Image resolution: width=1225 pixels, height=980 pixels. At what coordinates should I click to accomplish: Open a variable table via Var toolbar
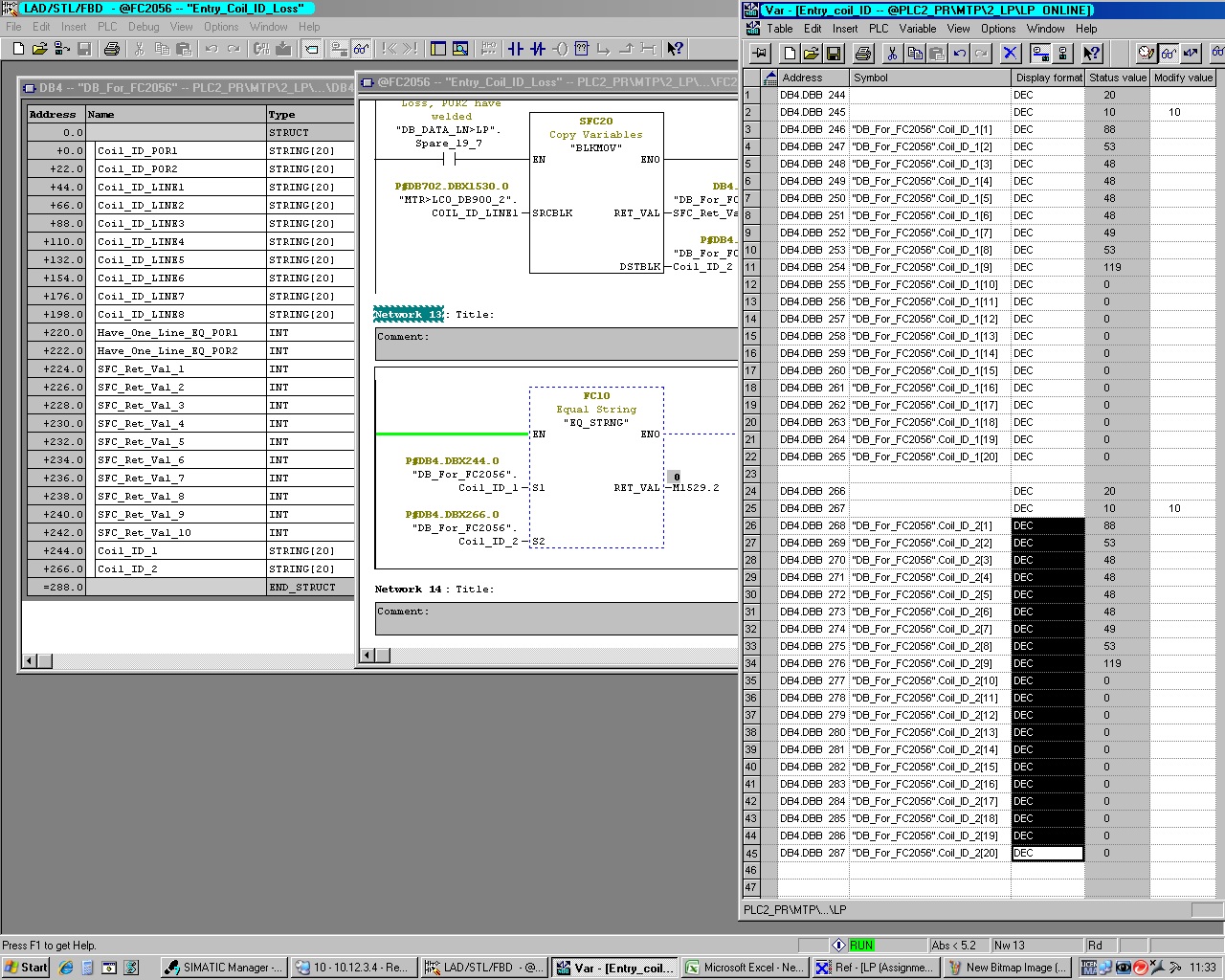click(812, 53)
